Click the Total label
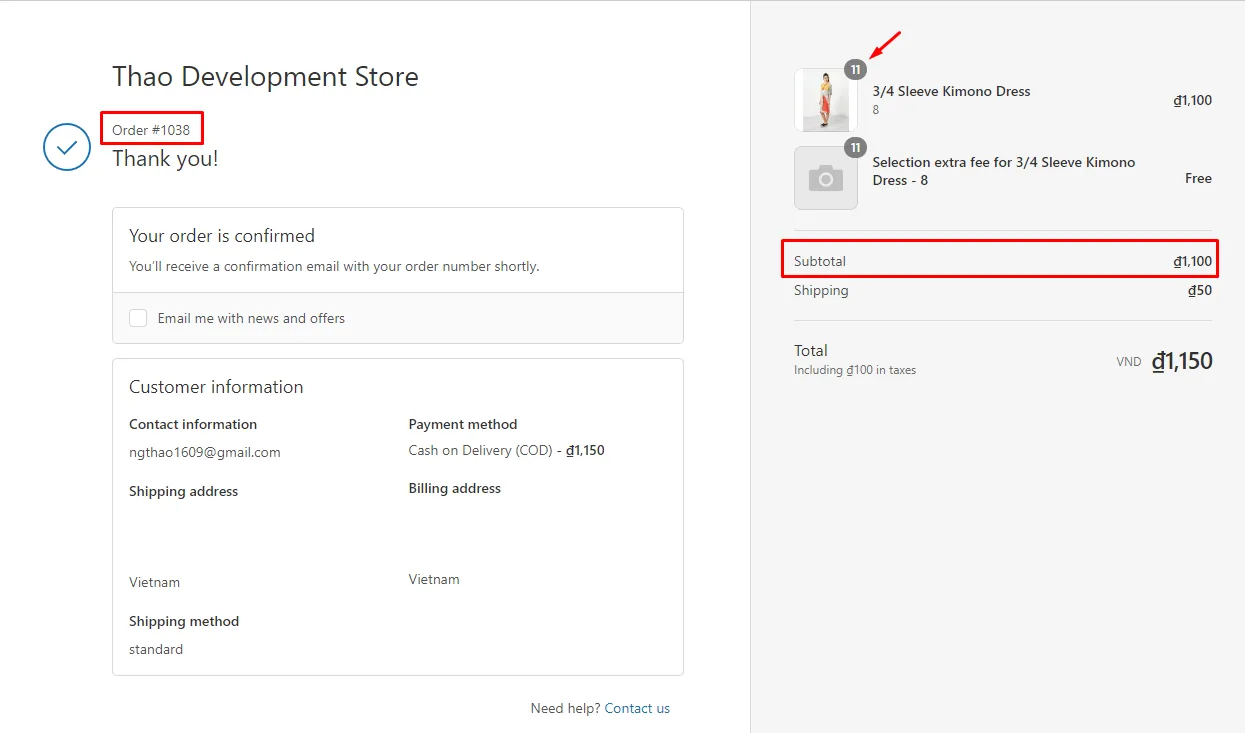The image size is (1245, 733). pos(811,351)
